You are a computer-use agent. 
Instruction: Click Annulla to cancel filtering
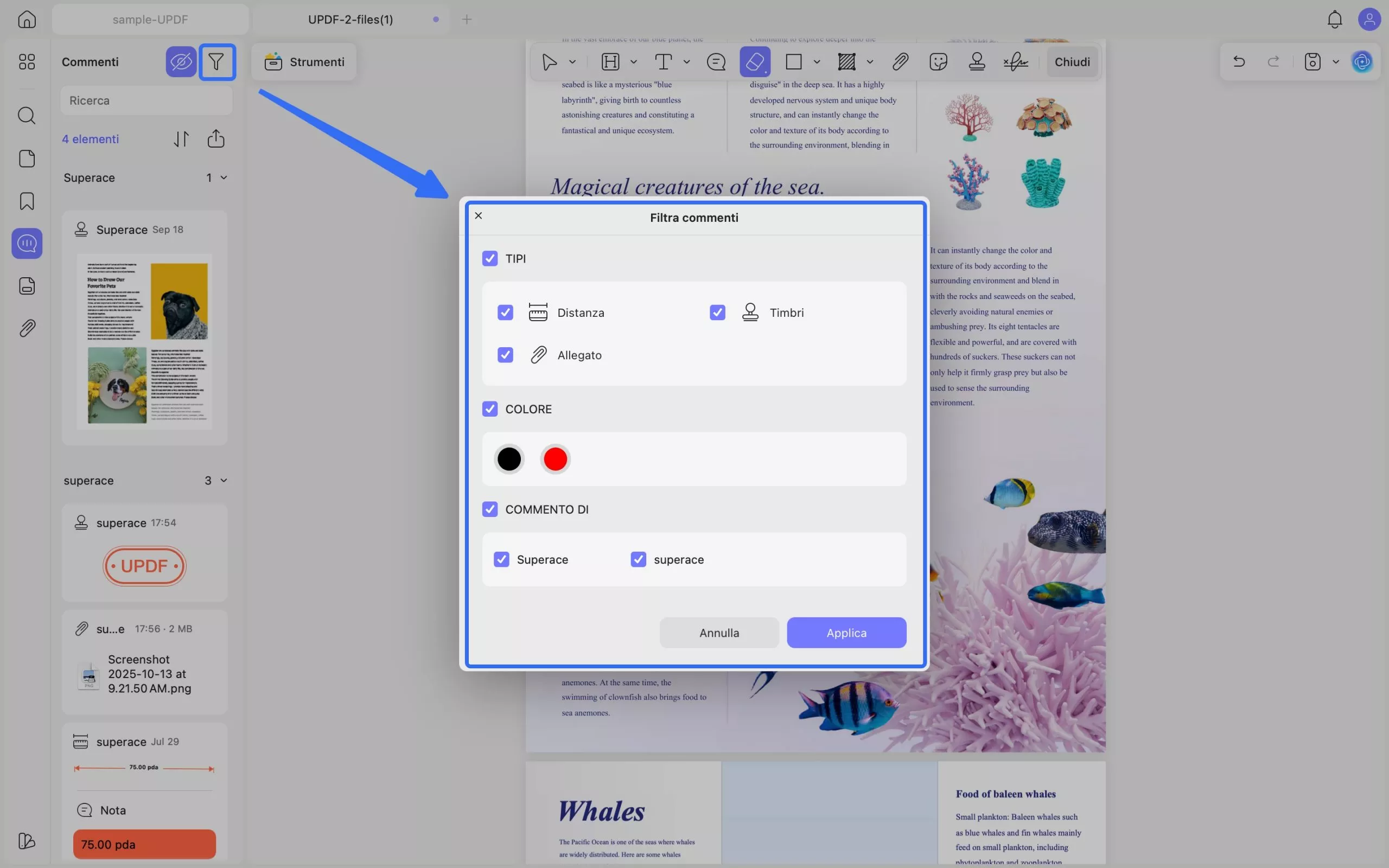(718, 633)
